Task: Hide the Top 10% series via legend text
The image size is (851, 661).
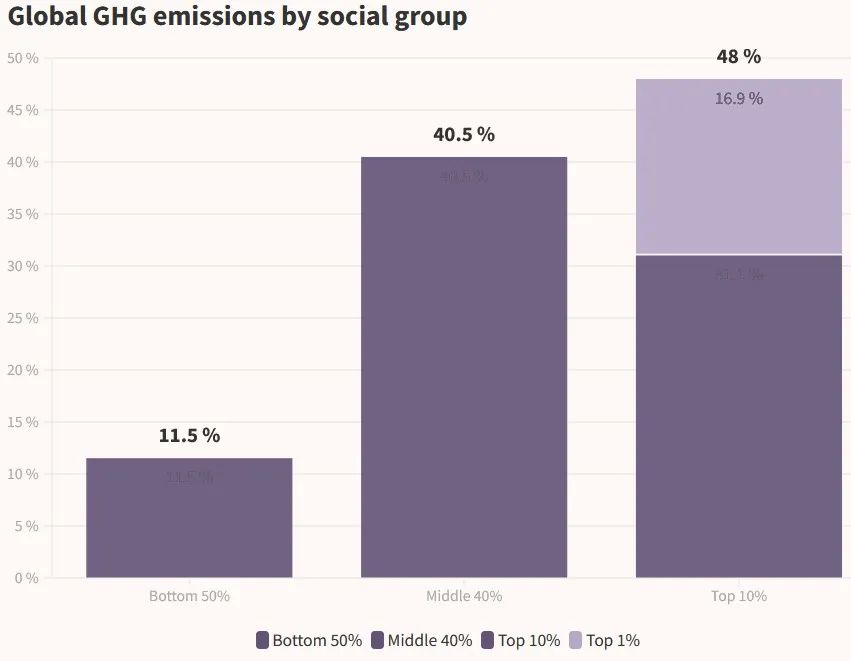Action: point(528,640)
